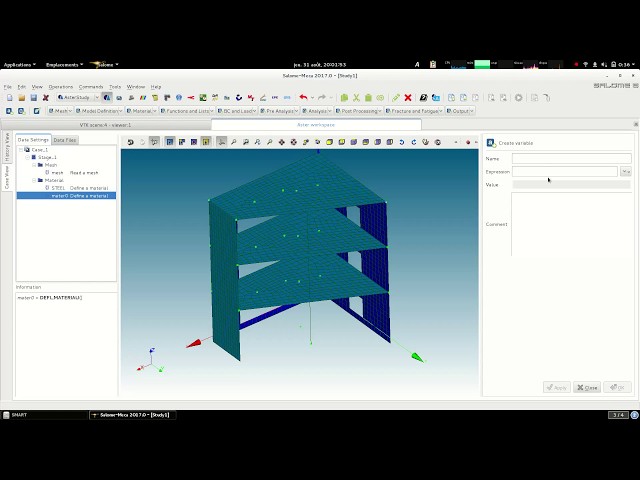640x480 pixels.
Task: Open the Operations menu
Action: pyautogui.click(x=60, y=87)
